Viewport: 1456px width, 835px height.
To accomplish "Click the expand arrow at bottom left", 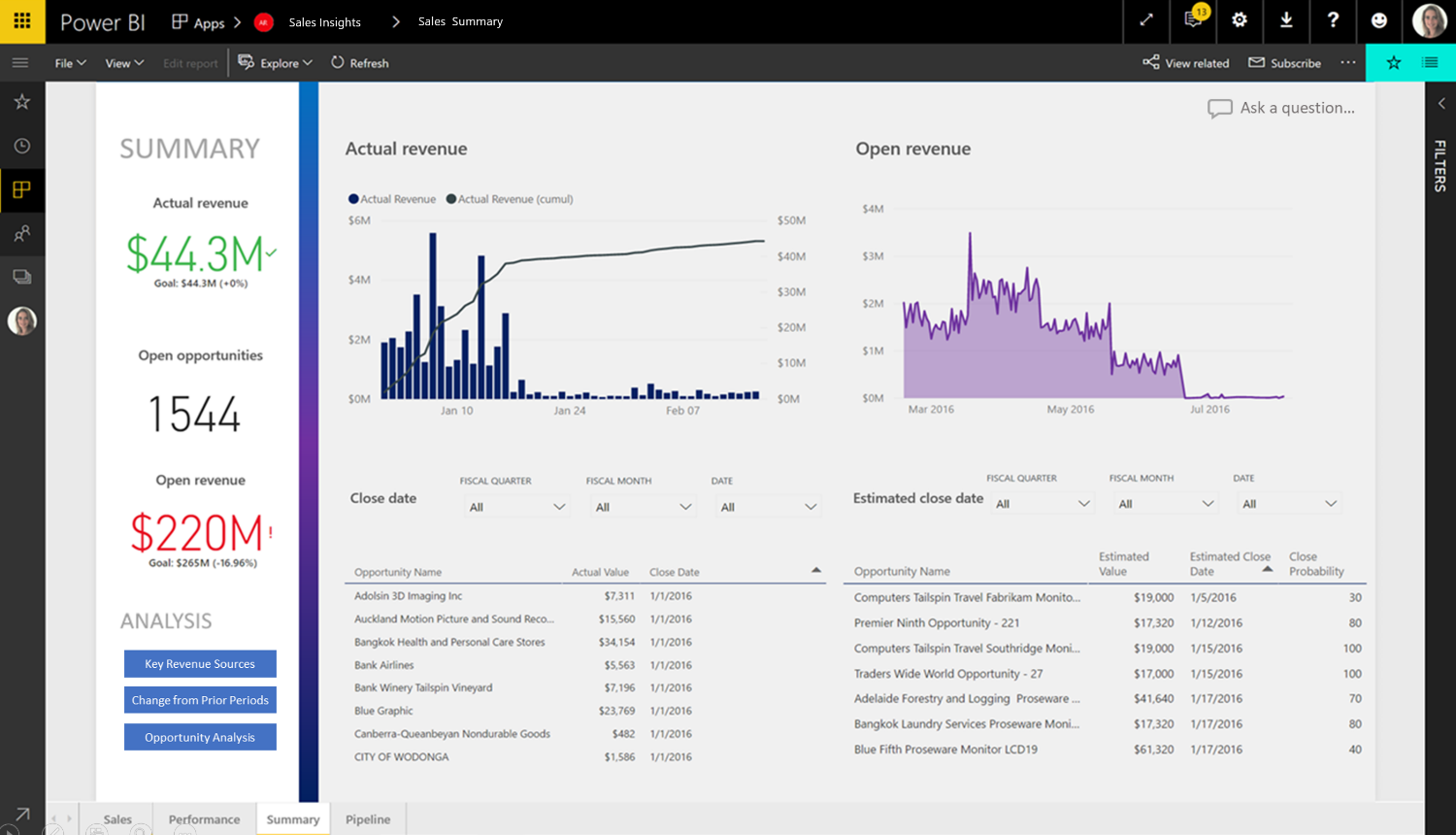I will click(21, 815).
